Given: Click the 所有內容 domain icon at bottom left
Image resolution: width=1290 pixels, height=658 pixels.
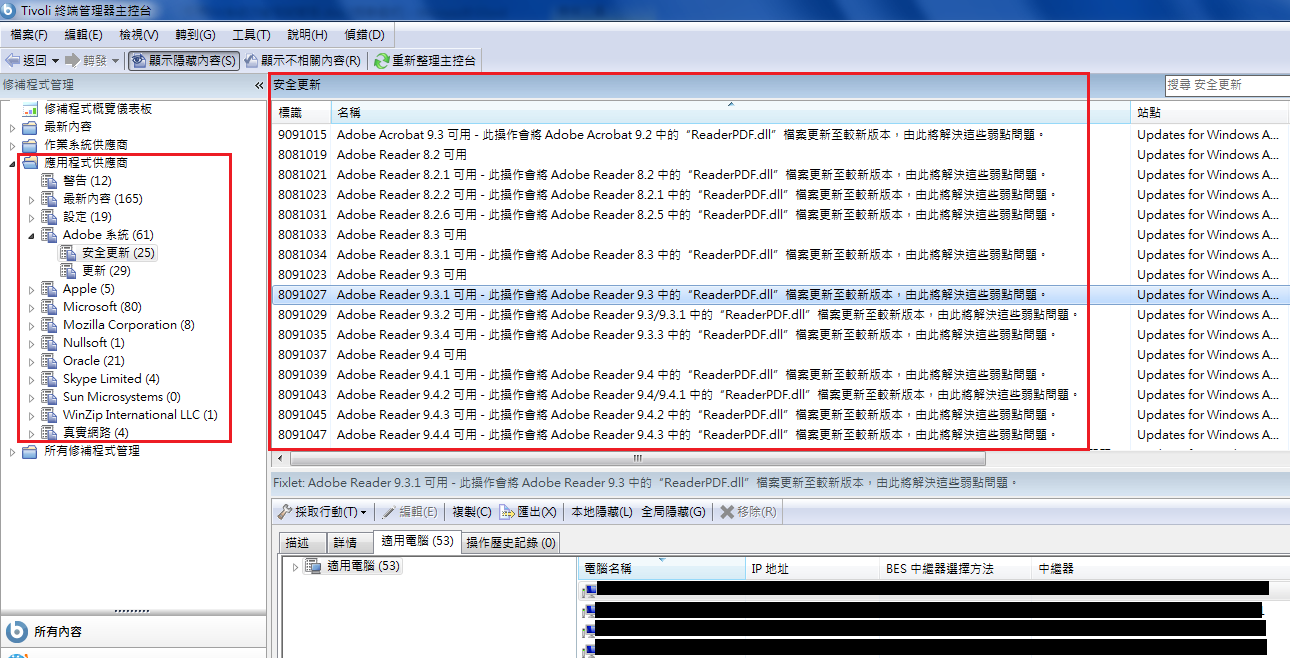Looking at the screenshot, I should (x=17, y=631).
